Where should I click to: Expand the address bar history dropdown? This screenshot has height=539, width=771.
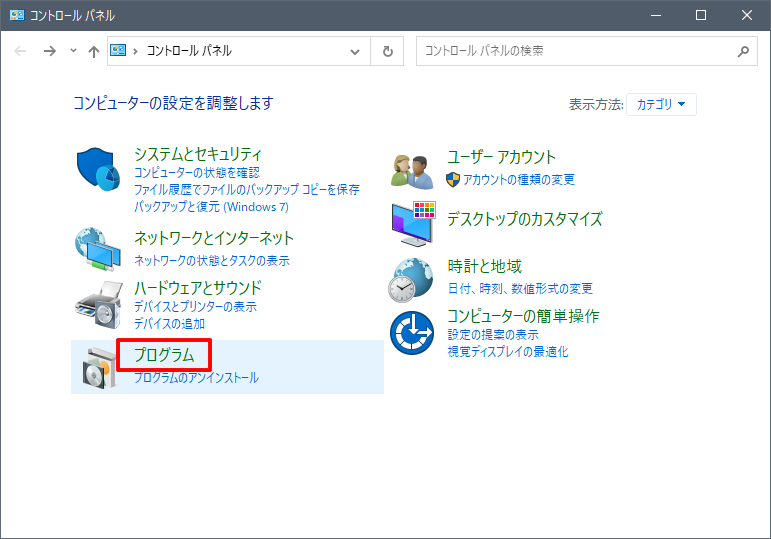click(355, 51)
